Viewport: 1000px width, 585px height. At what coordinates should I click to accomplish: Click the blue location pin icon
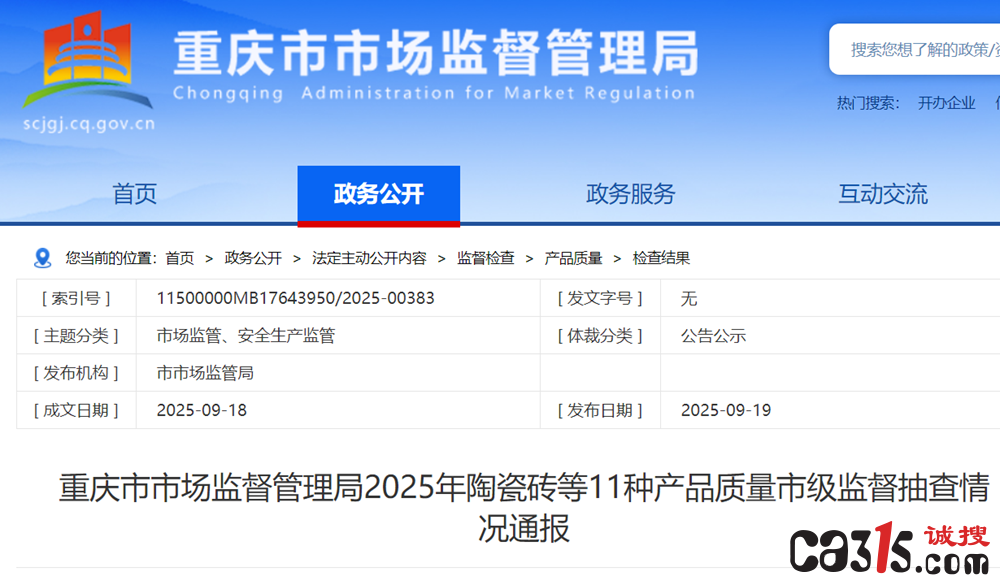43,258
